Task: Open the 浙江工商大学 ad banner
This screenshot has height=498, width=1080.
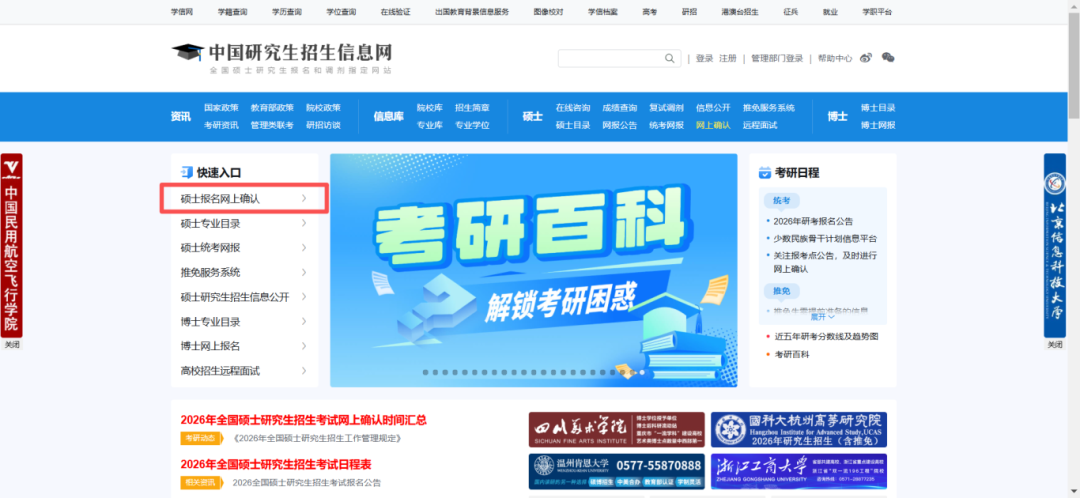Action: coord(798,471)
